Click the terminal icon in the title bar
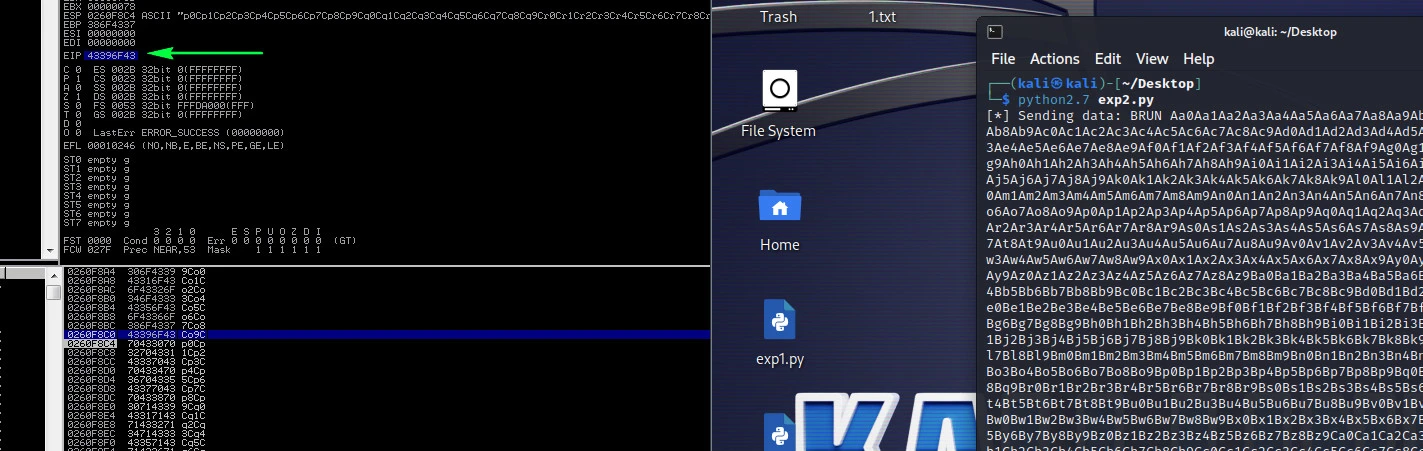1423x451 pixels. coord(994,32)
